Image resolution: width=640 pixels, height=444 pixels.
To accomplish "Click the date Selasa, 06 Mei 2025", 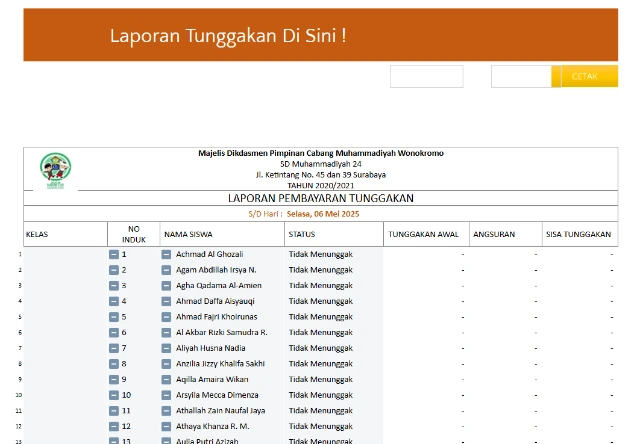I will pos(323,214).
